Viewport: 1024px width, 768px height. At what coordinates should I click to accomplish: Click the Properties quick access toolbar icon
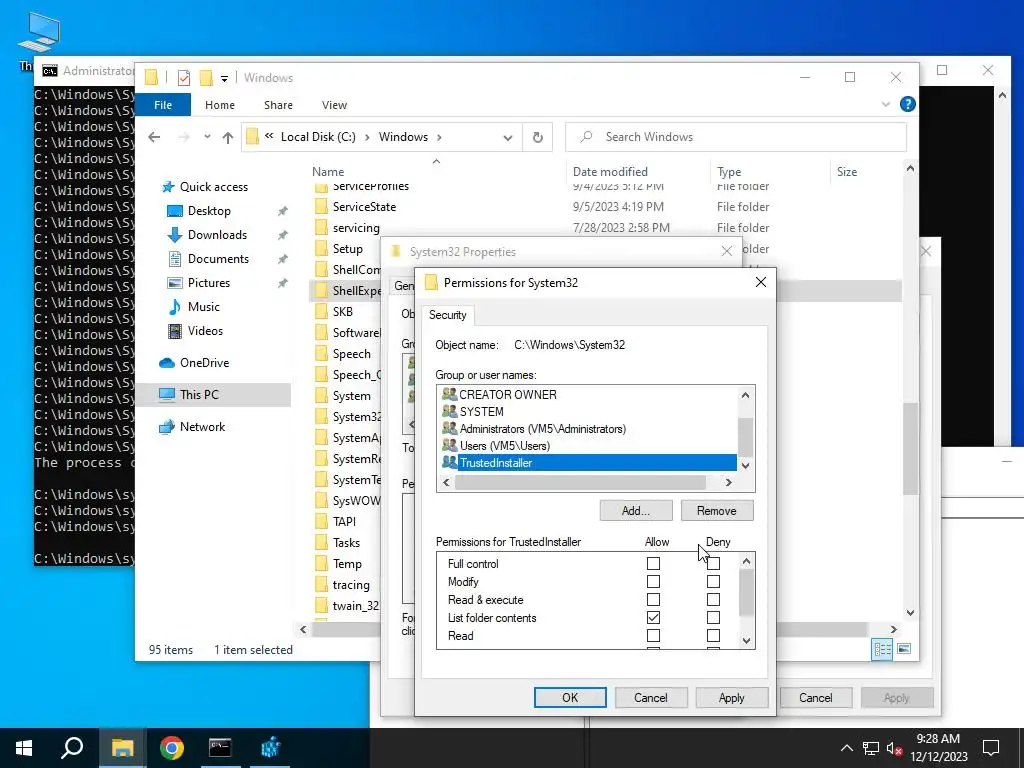click(184, 78)
